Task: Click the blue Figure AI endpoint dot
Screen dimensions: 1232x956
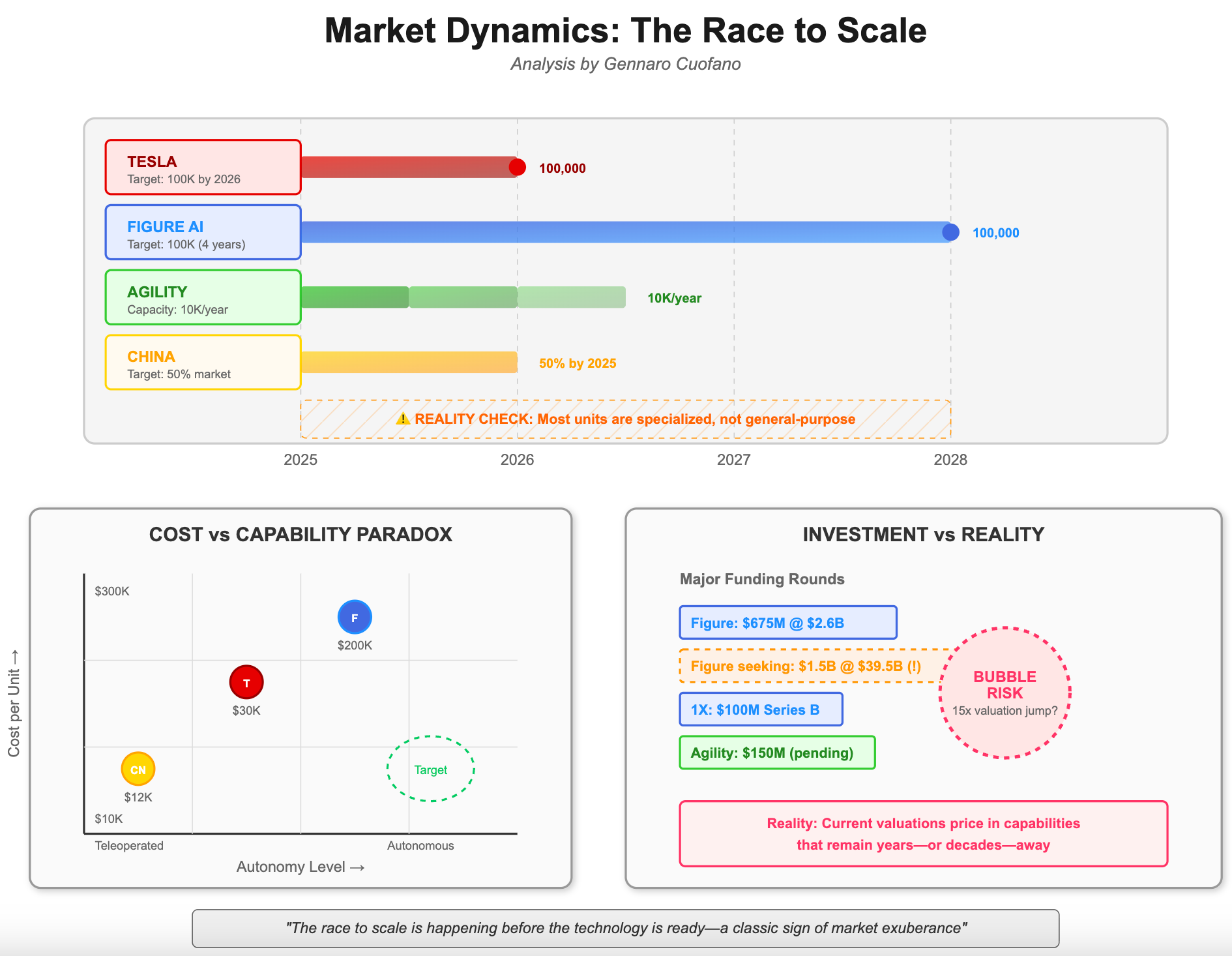Action: [950, 232]
